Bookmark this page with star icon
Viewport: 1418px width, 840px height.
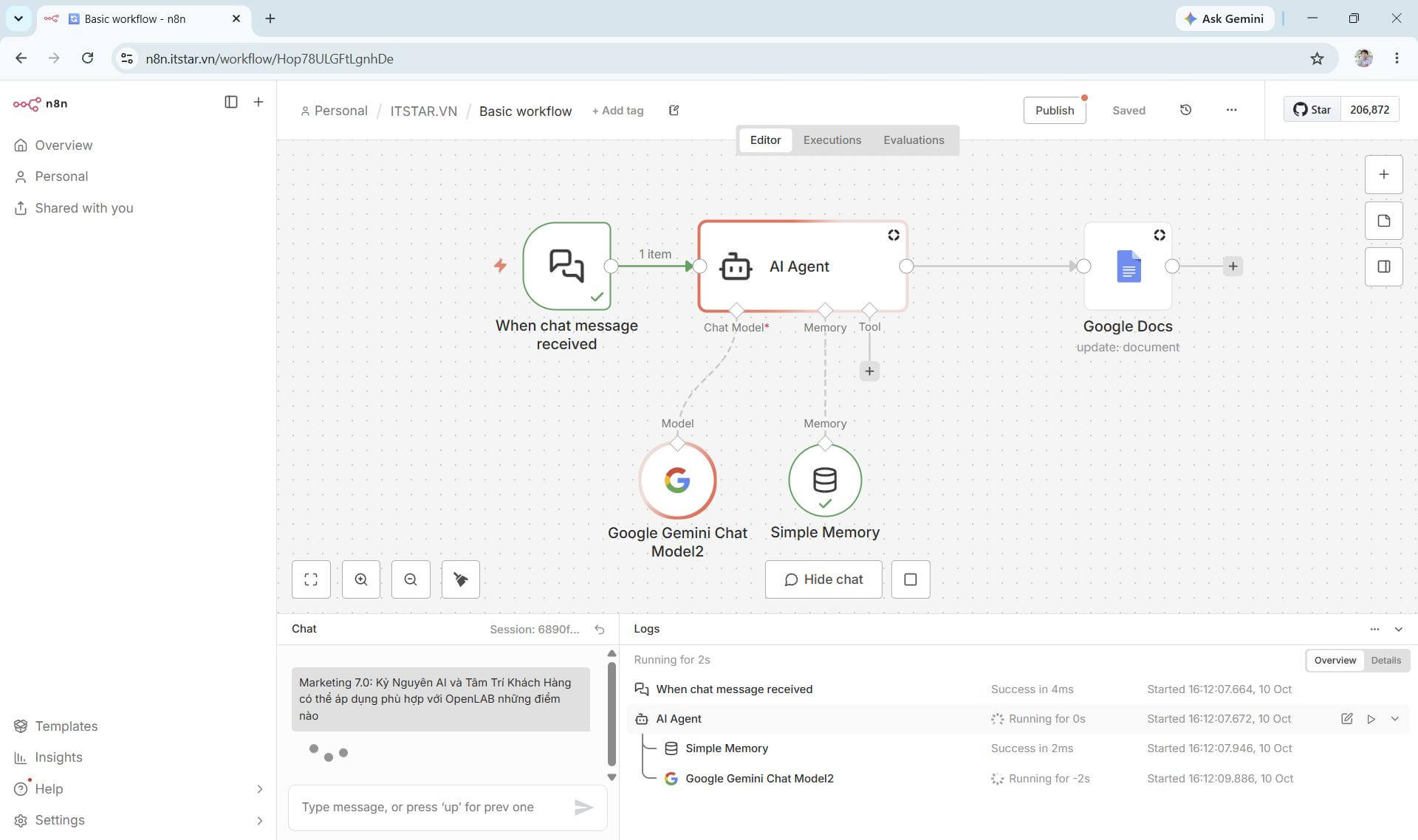pyautogui.click(x=1317, y=58)
